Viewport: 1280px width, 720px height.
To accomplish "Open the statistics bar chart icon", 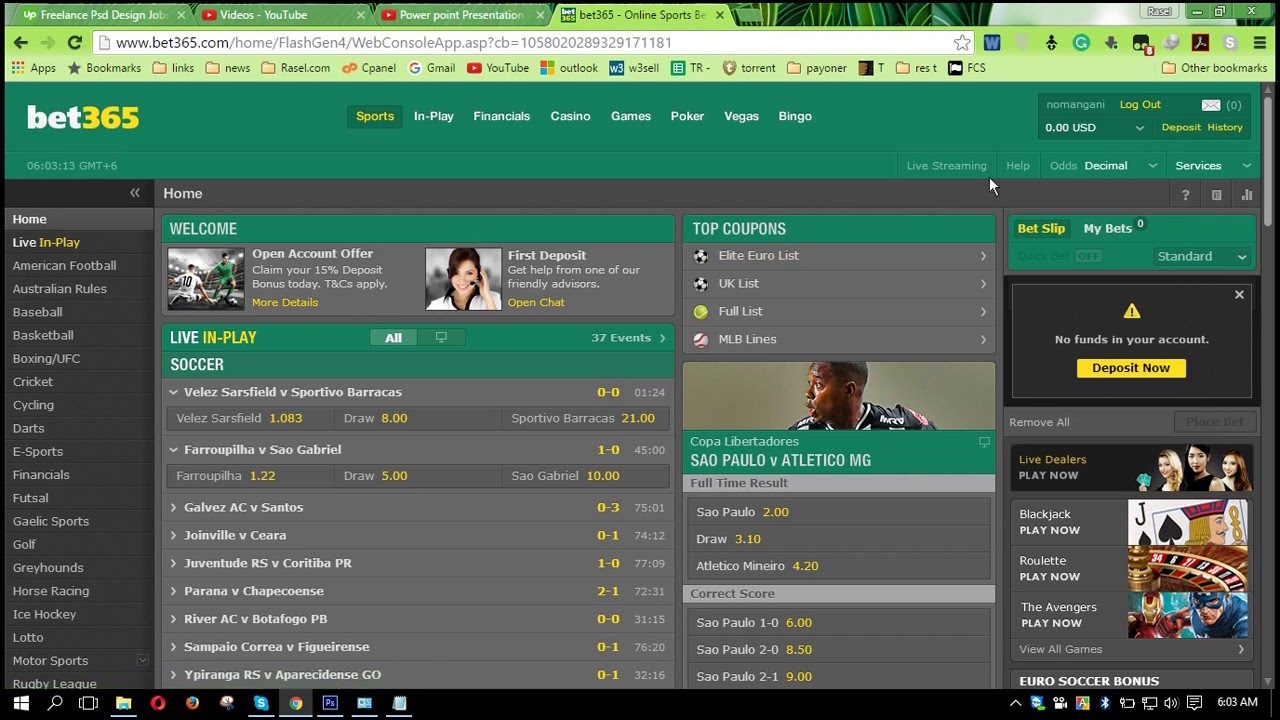I will (1246, 195).
